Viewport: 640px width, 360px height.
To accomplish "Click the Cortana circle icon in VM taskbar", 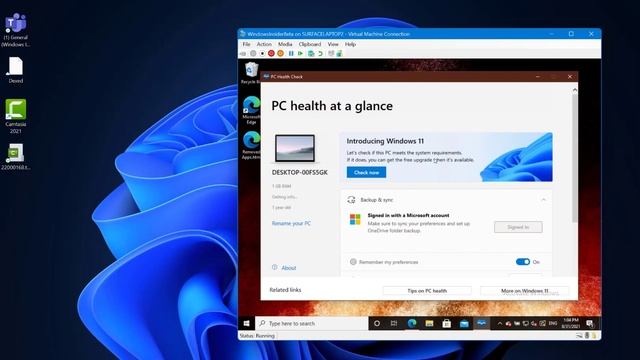I will pyautogui.click(x=377, y=323).
